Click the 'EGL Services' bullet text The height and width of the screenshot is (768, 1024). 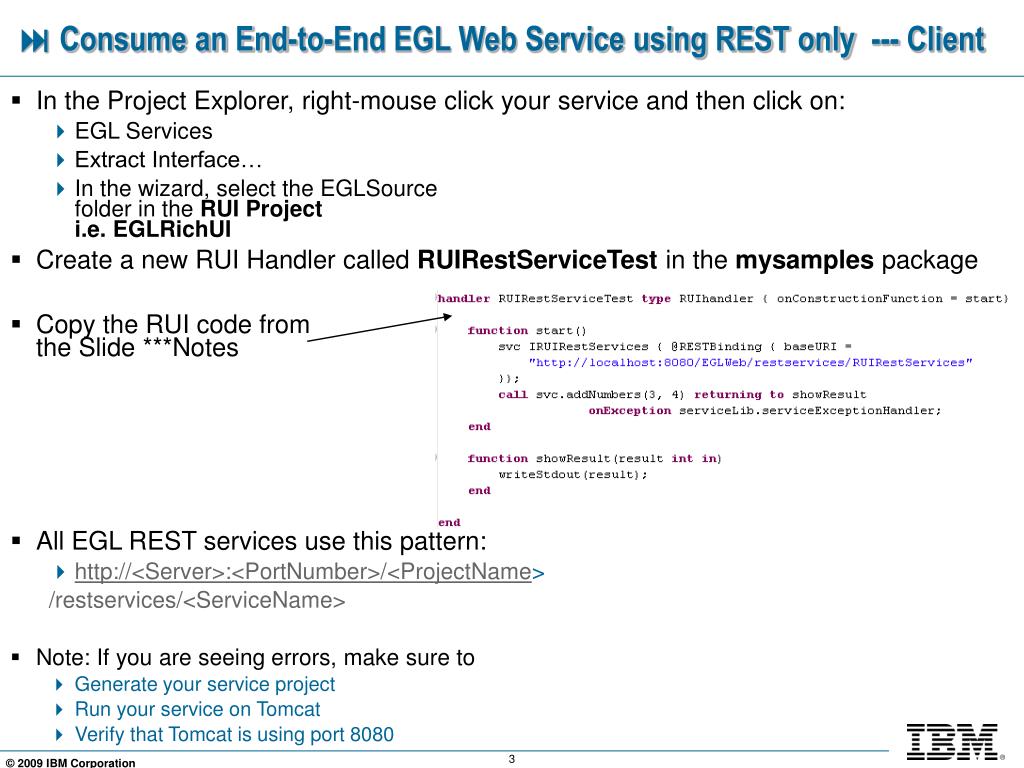point(144,131)
